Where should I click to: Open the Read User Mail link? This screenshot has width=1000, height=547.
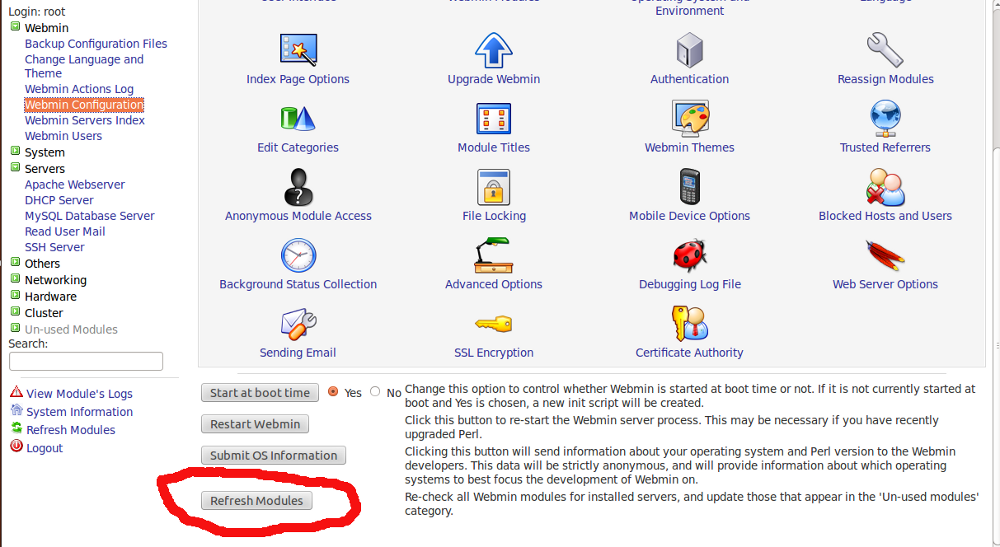(x=65, y=231)
